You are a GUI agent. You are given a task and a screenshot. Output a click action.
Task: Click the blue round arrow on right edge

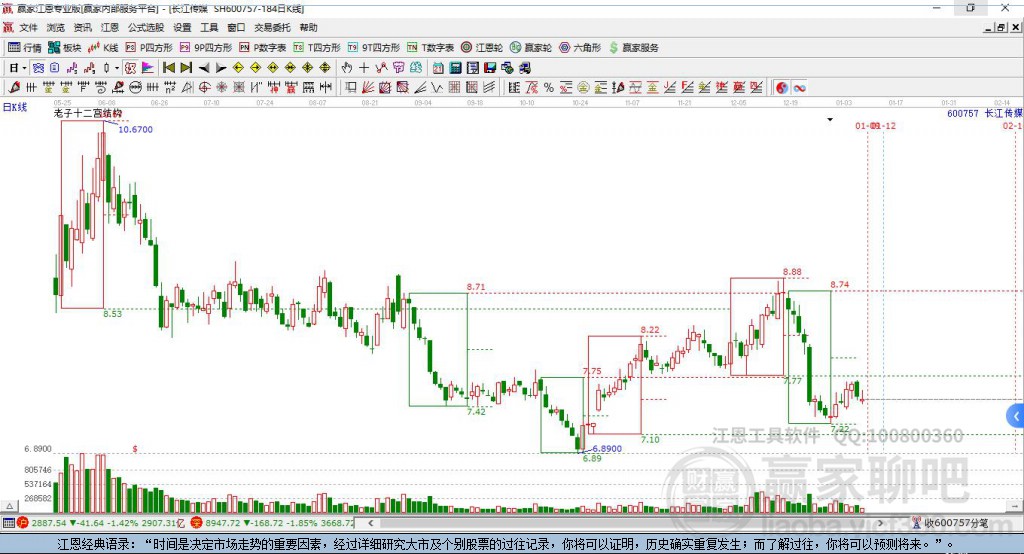(1016, 415)
